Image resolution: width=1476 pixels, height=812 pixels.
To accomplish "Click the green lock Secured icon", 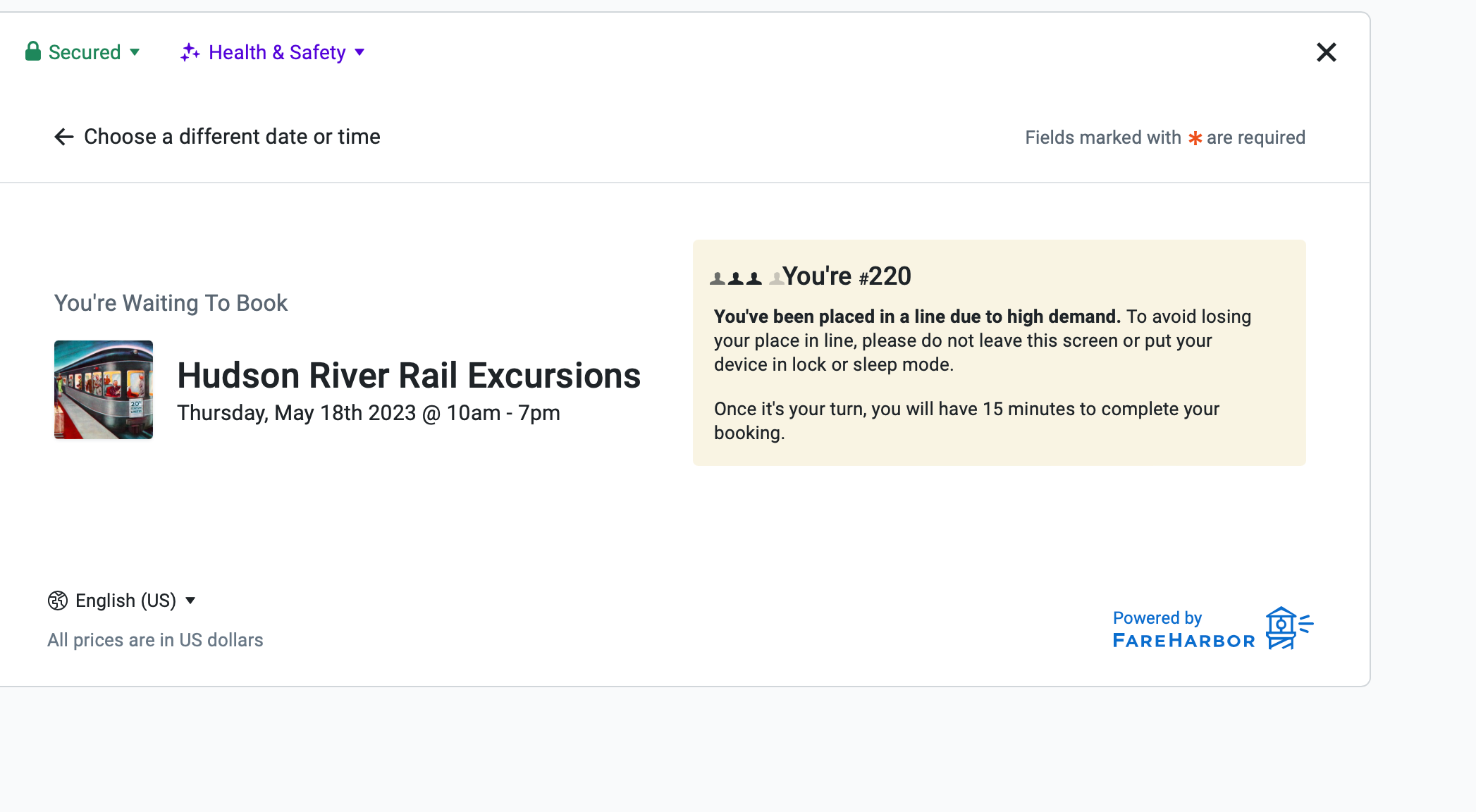I will [32, 51].
